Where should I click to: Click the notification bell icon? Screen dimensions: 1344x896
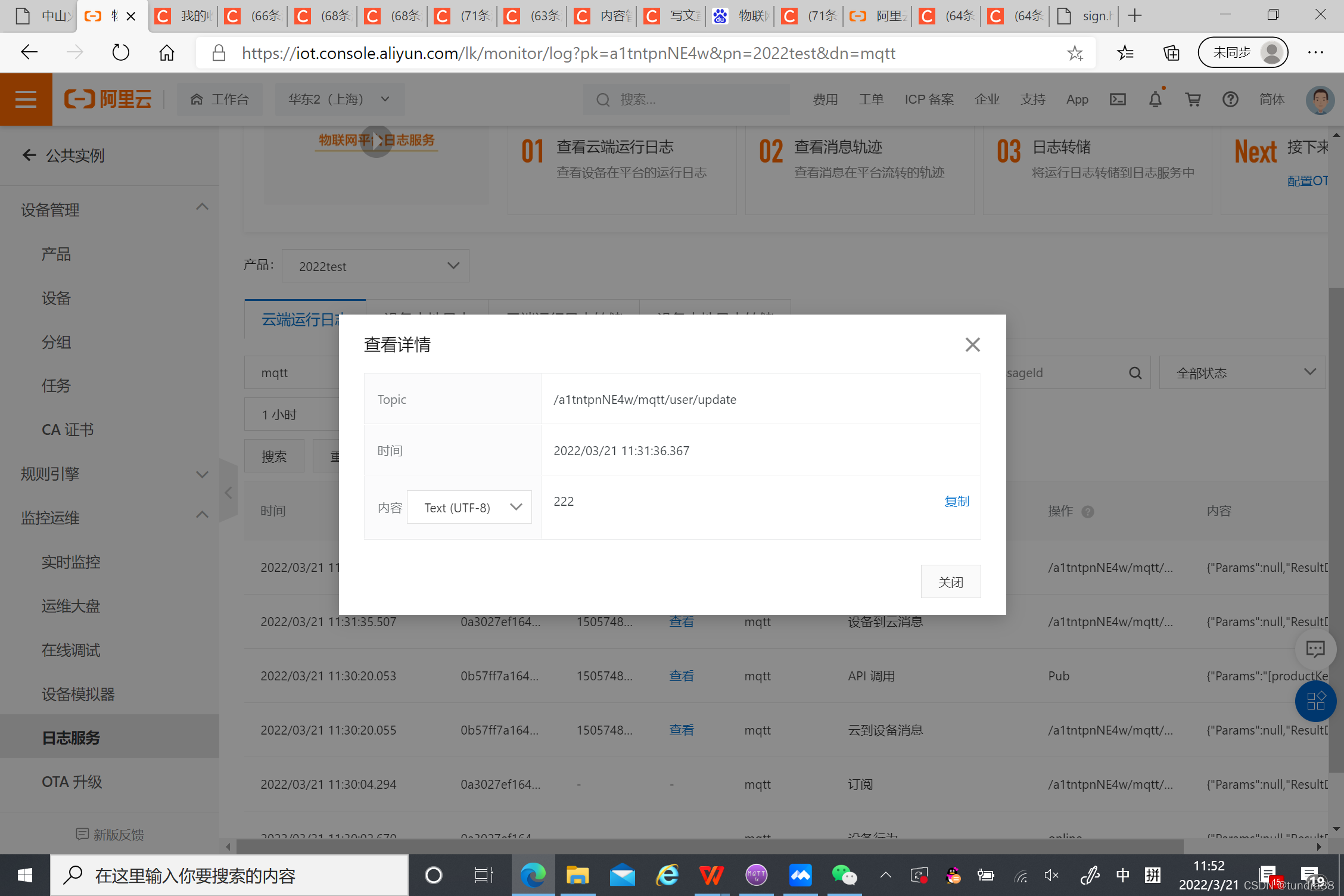point(1155,99)
